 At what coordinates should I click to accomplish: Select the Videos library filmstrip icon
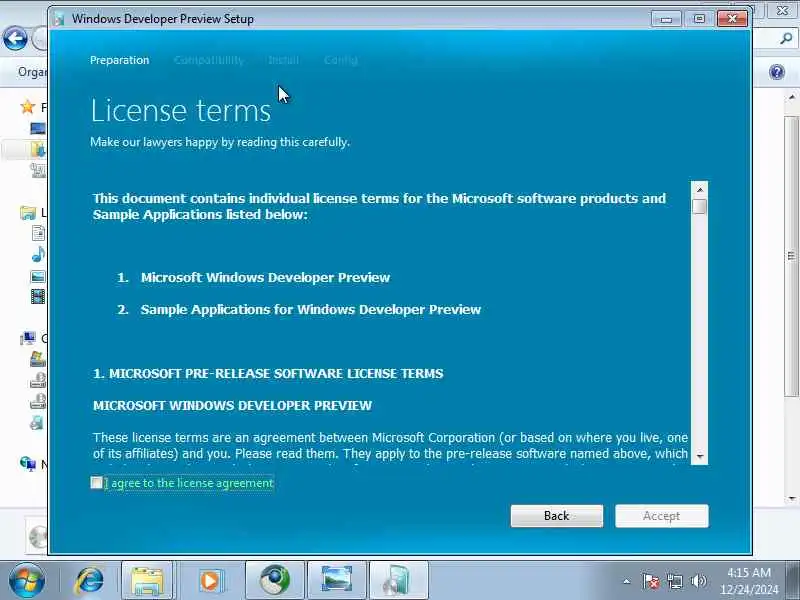(38, 296)
